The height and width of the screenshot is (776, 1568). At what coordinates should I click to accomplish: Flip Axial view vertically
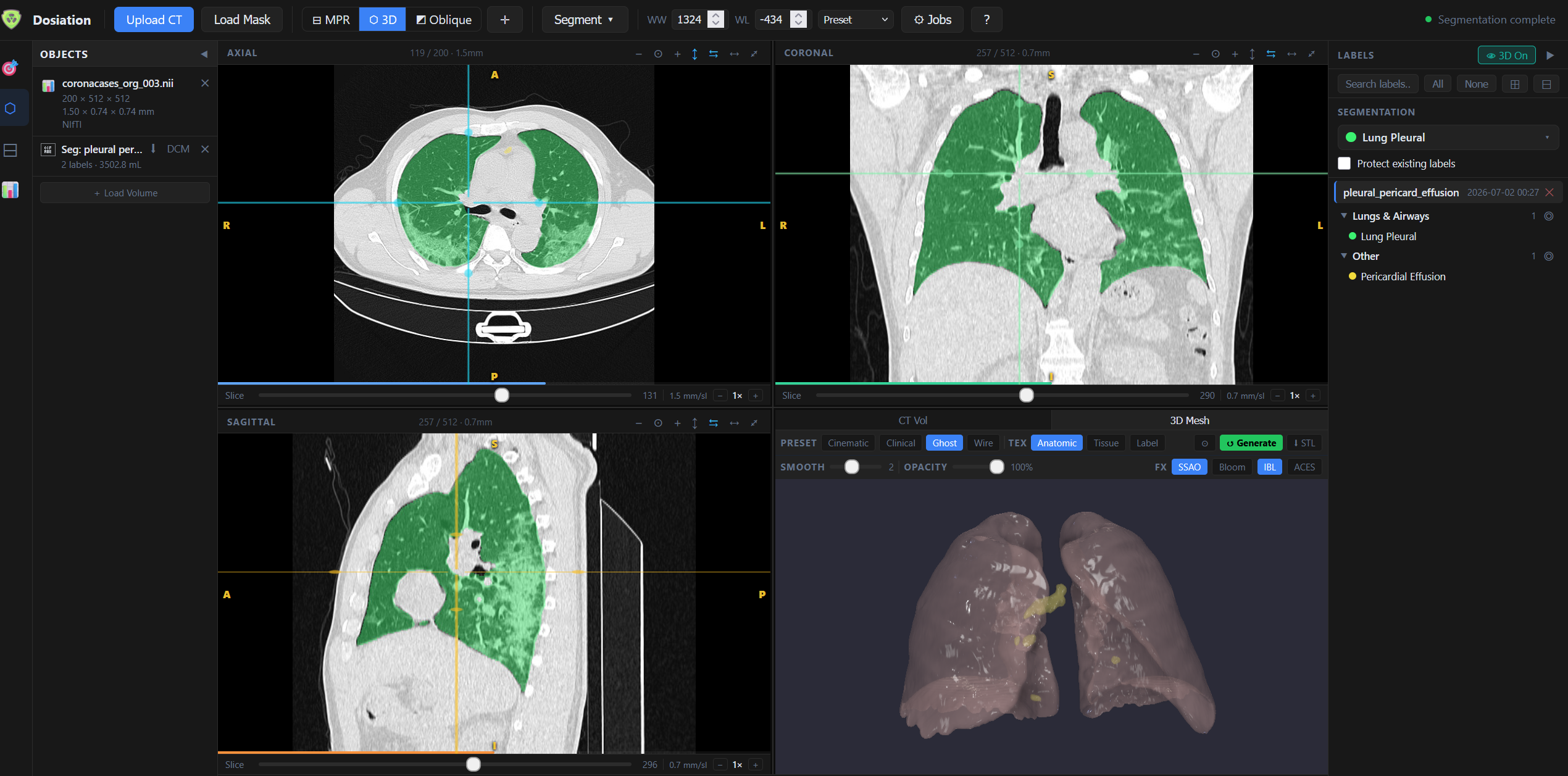coord(694,54)
